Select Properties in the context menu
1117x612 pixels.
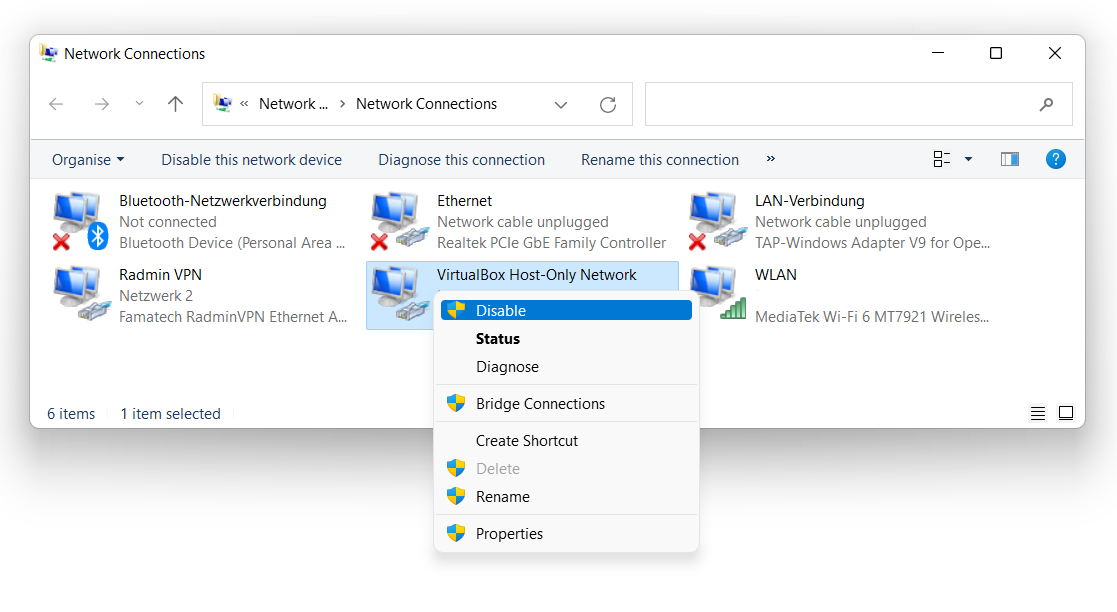click(509, 534)
